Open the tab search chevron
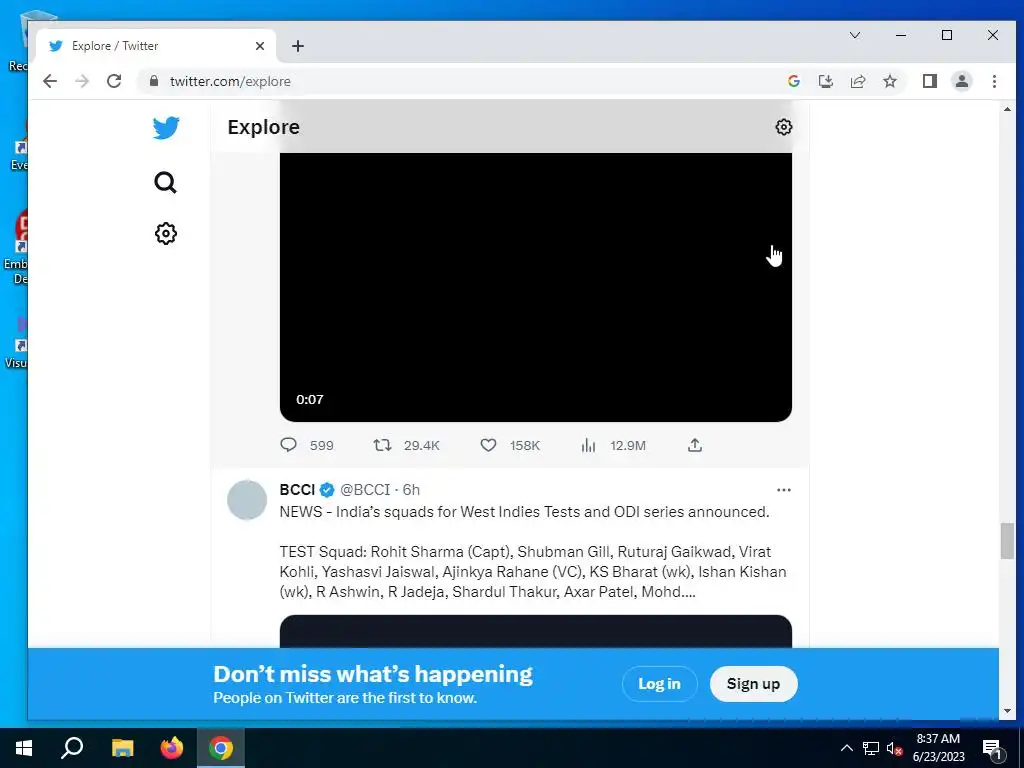Viewport: 1024px width, 768px height. (x=855, y=35)
